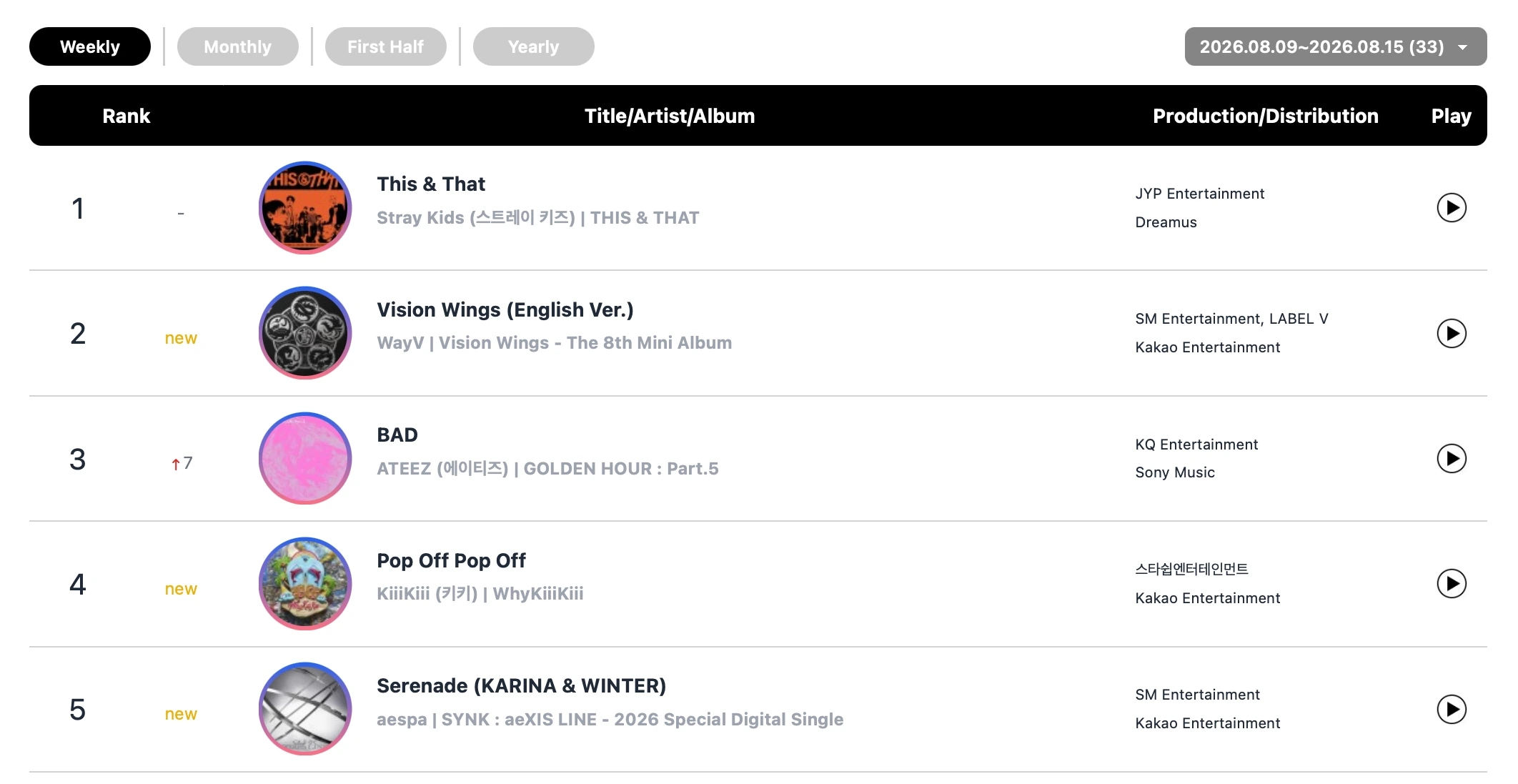This screenshot has width=1518, height=784.
Task: Select the Weekly chart tab
Action: coord(90,46)
